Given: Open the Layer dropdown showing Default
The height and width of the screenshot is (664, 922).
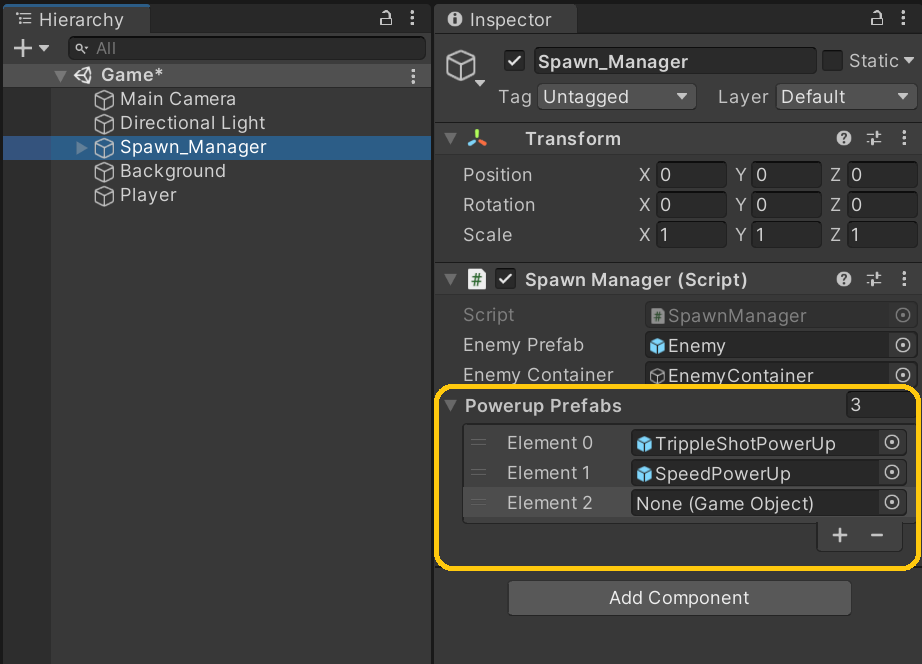Looking at the screenshot, I should coord(846,97).
